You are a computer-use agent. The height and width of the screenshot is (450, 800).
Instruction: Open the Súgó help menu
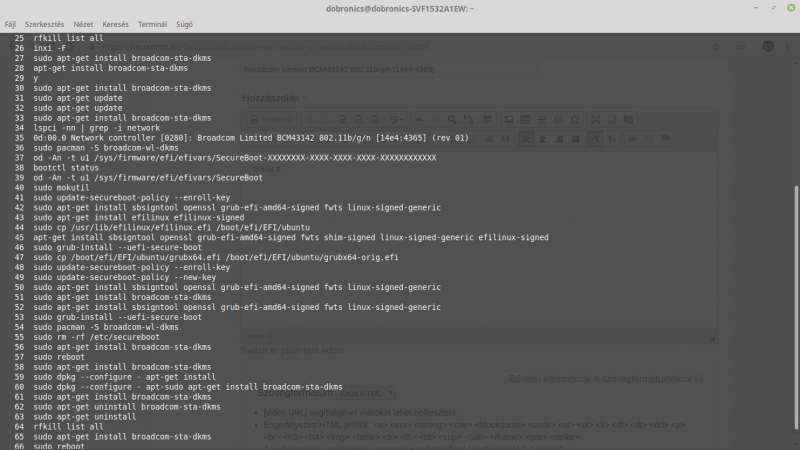184,24
